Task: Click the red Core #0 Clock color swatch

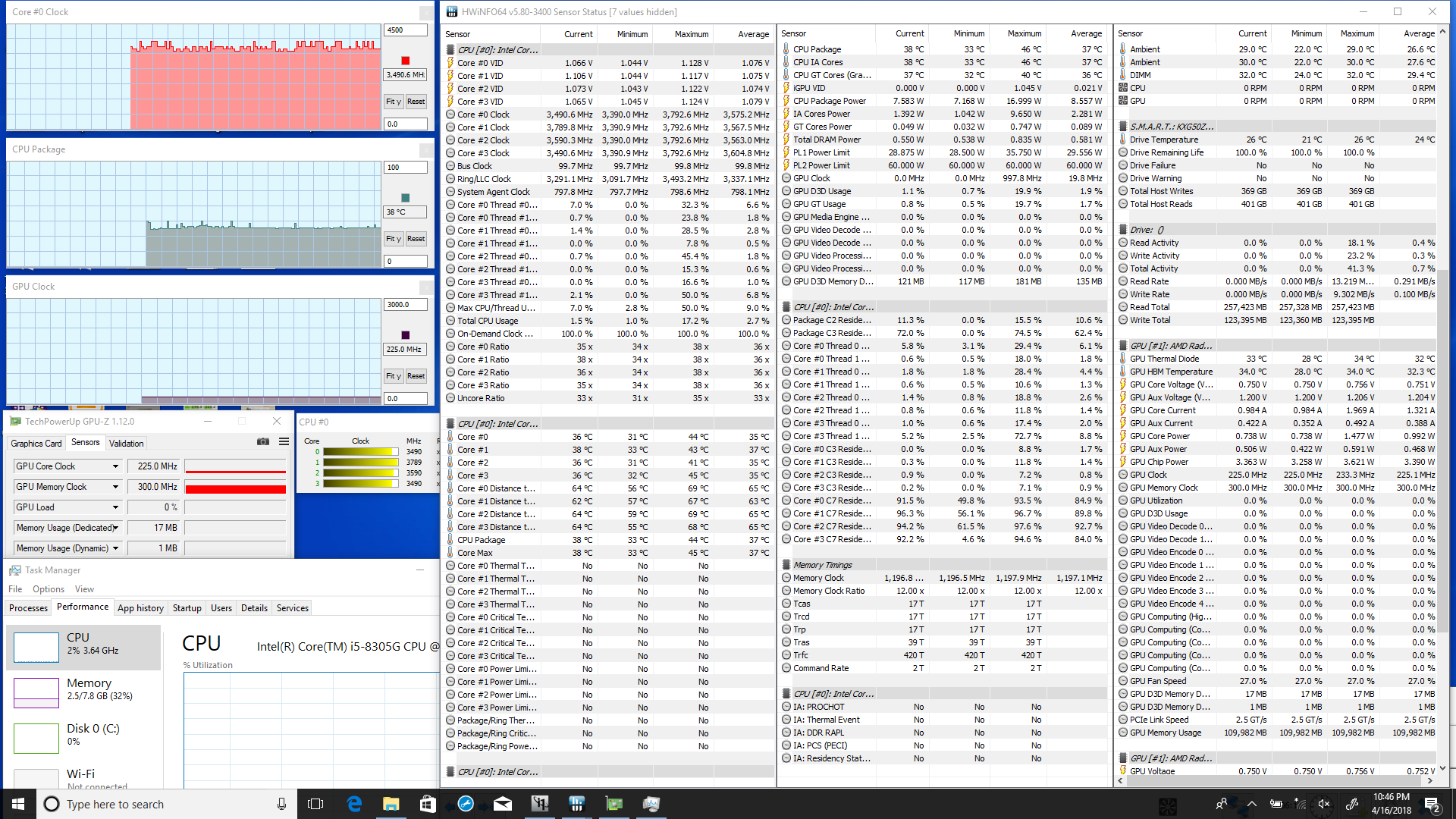Action: click(405, 61)
